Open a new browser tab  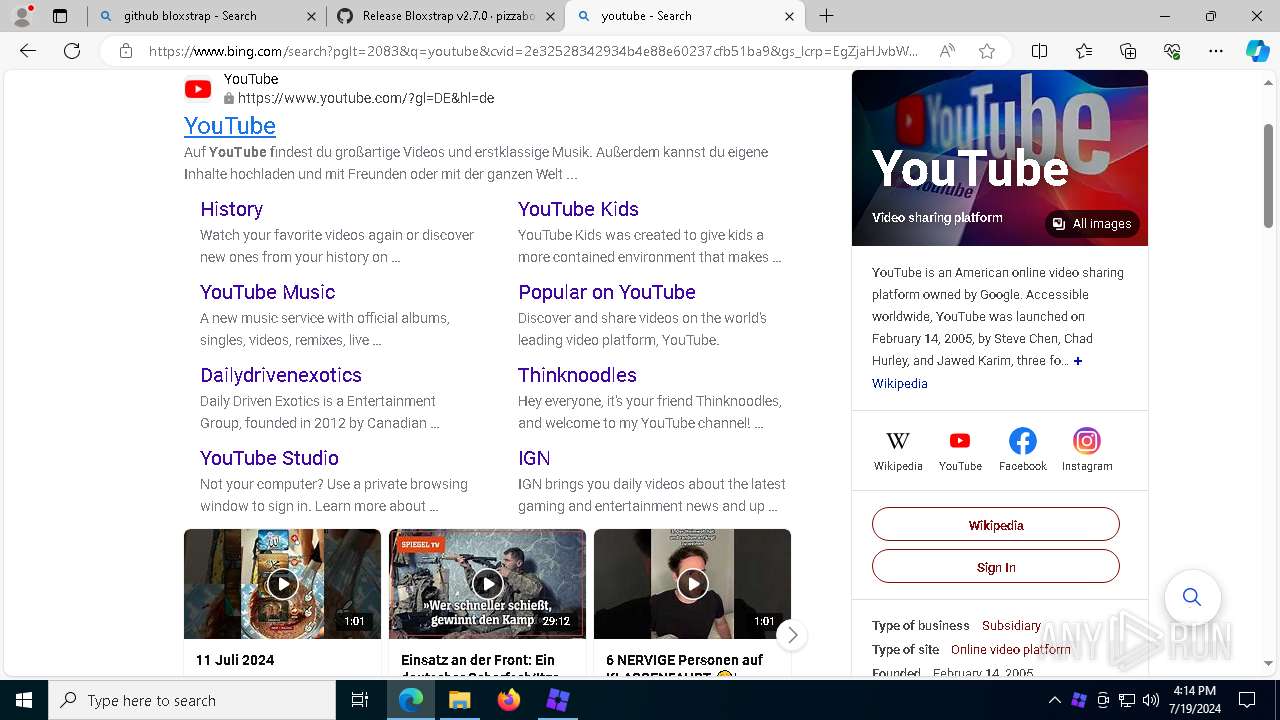[826, 16]
